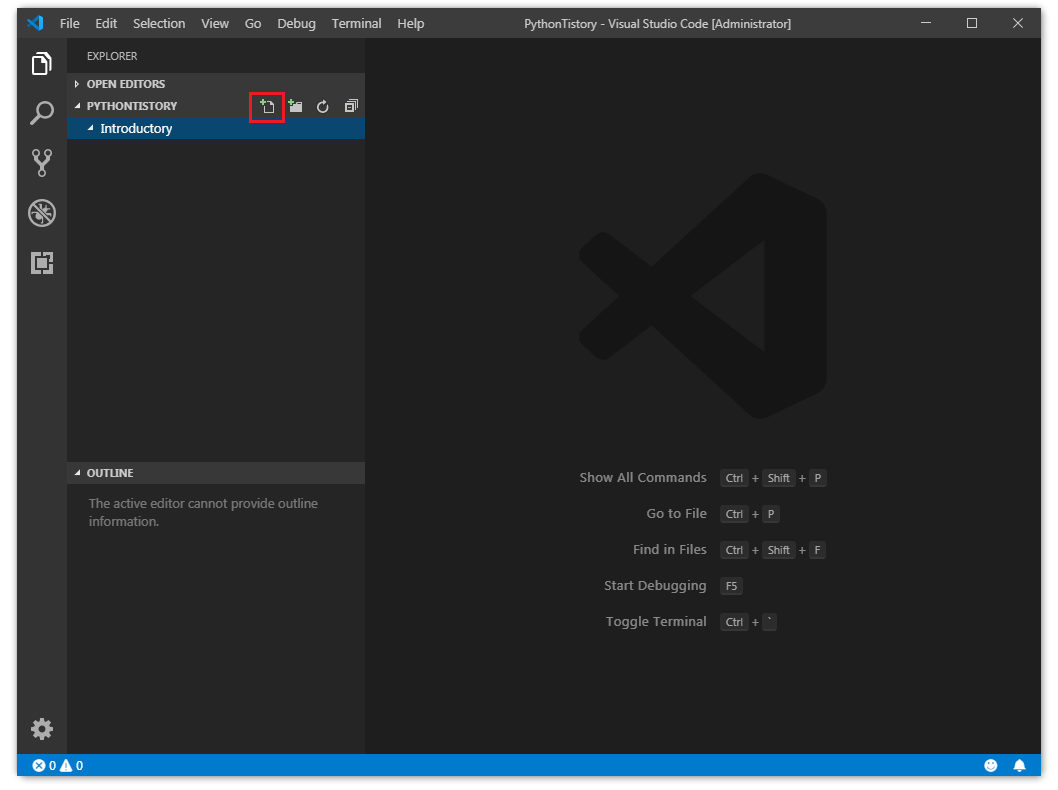Open the Explorer view in activity bar

tap(42, 63)
